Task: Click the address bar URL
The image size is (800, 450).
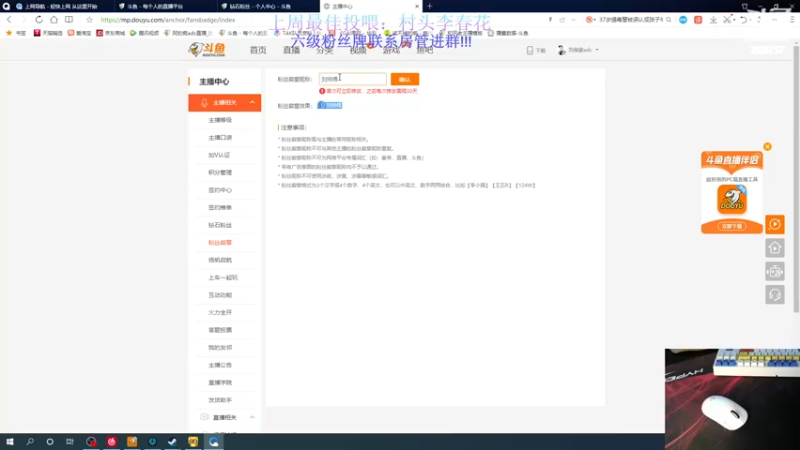Action: [168, 20]
